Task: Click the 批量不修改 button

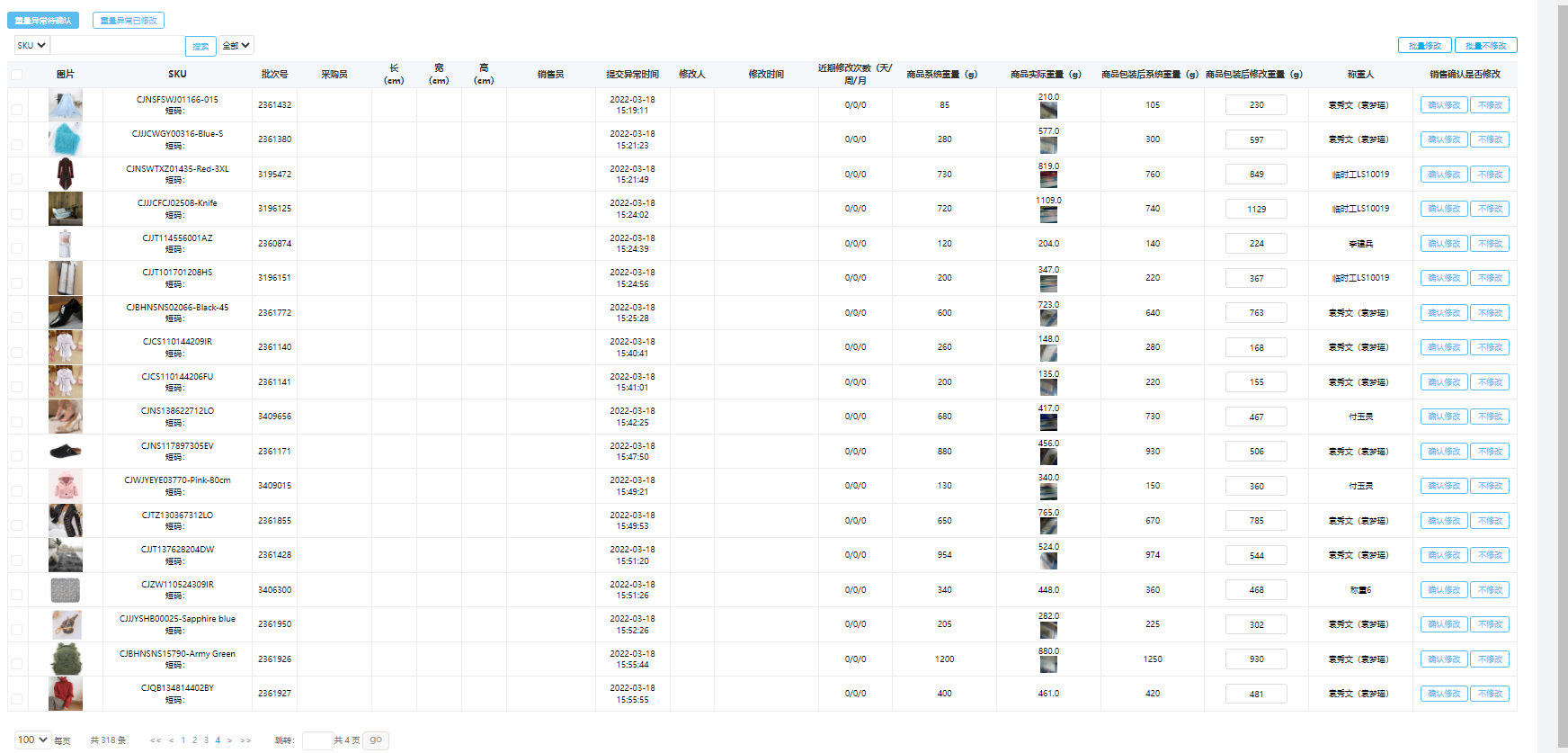Action: (1486, 45)
